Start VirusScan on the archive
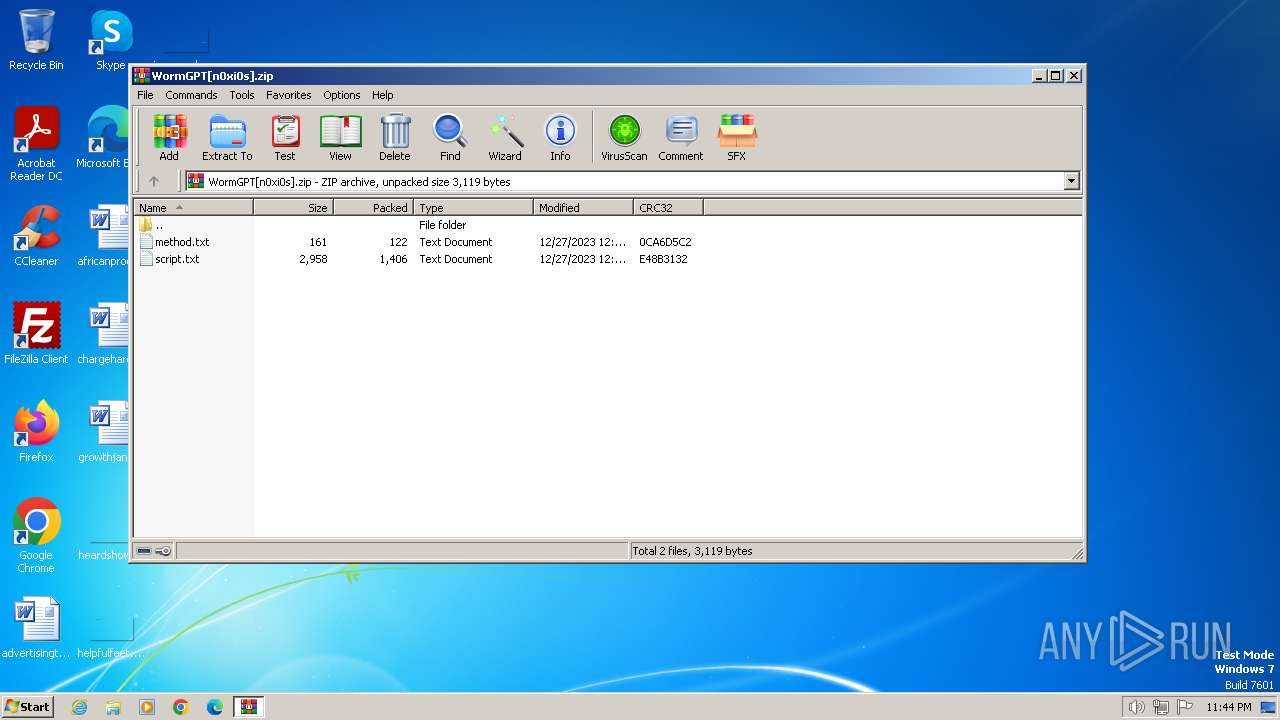This screenshot has height=720, width=1280. coord(624,138)
